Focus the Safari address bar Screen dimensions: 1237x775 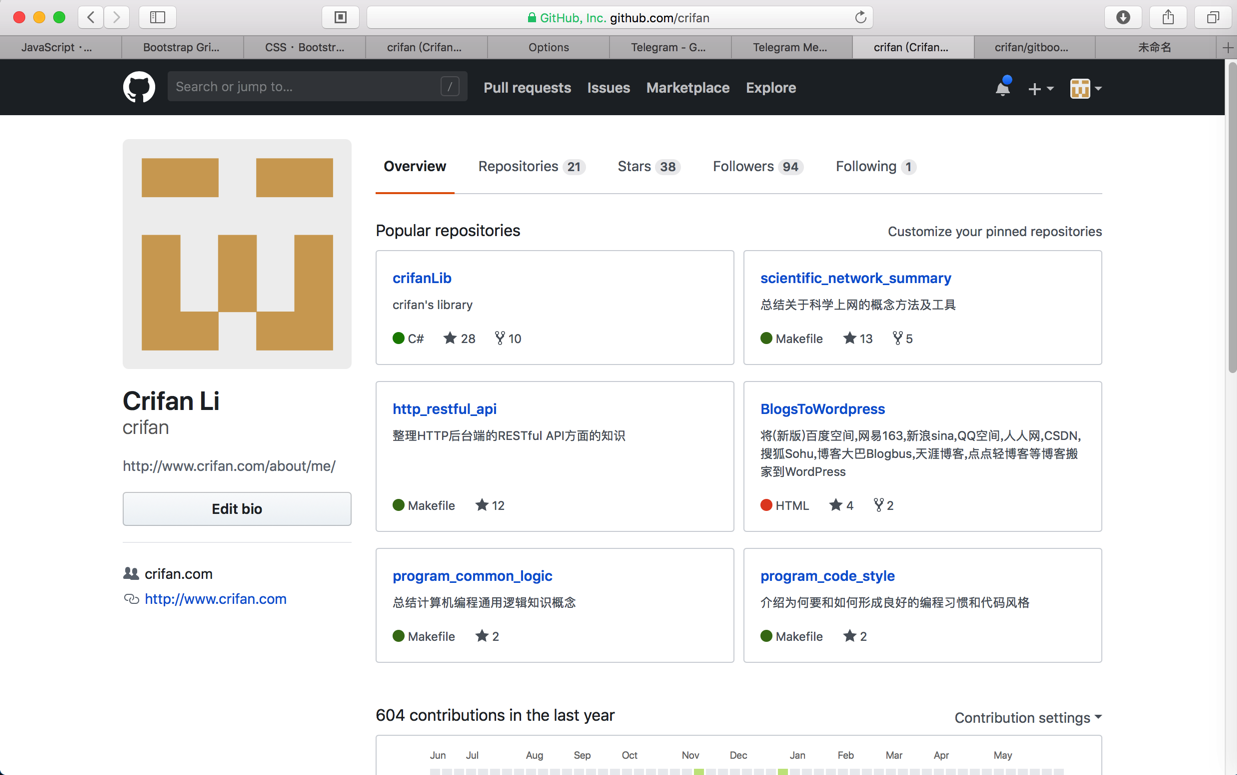tap(620, 17)
